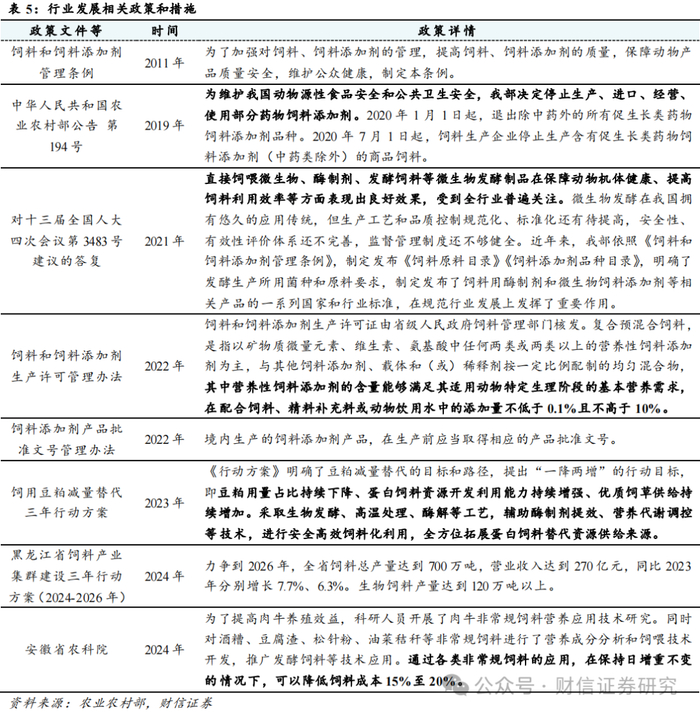This screenshot has height=714, width=700.
Task: Select 农业农村部公告第194号 policy name
Action: pyautogui.click(x=66, y=126)
